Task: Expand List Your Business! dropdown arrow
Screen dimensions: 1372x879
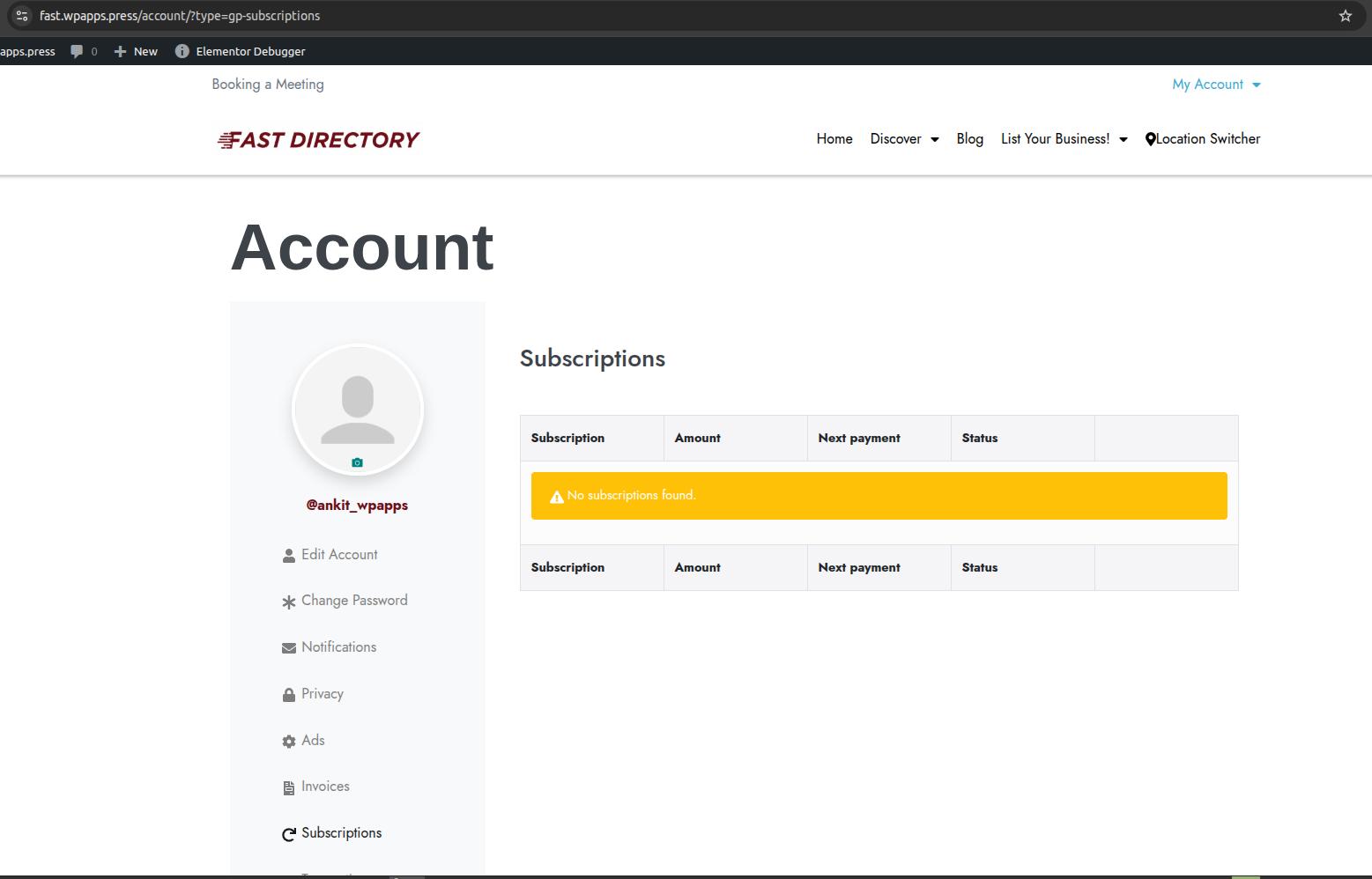Action: (1124, 140)
